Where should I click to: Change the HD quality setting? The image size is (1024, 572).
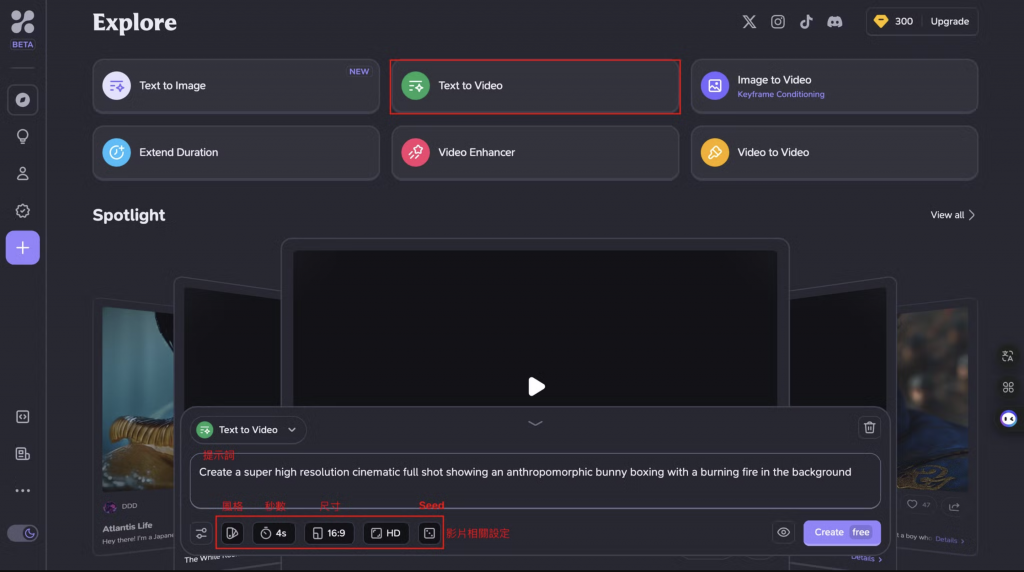(x=386, y=533)
